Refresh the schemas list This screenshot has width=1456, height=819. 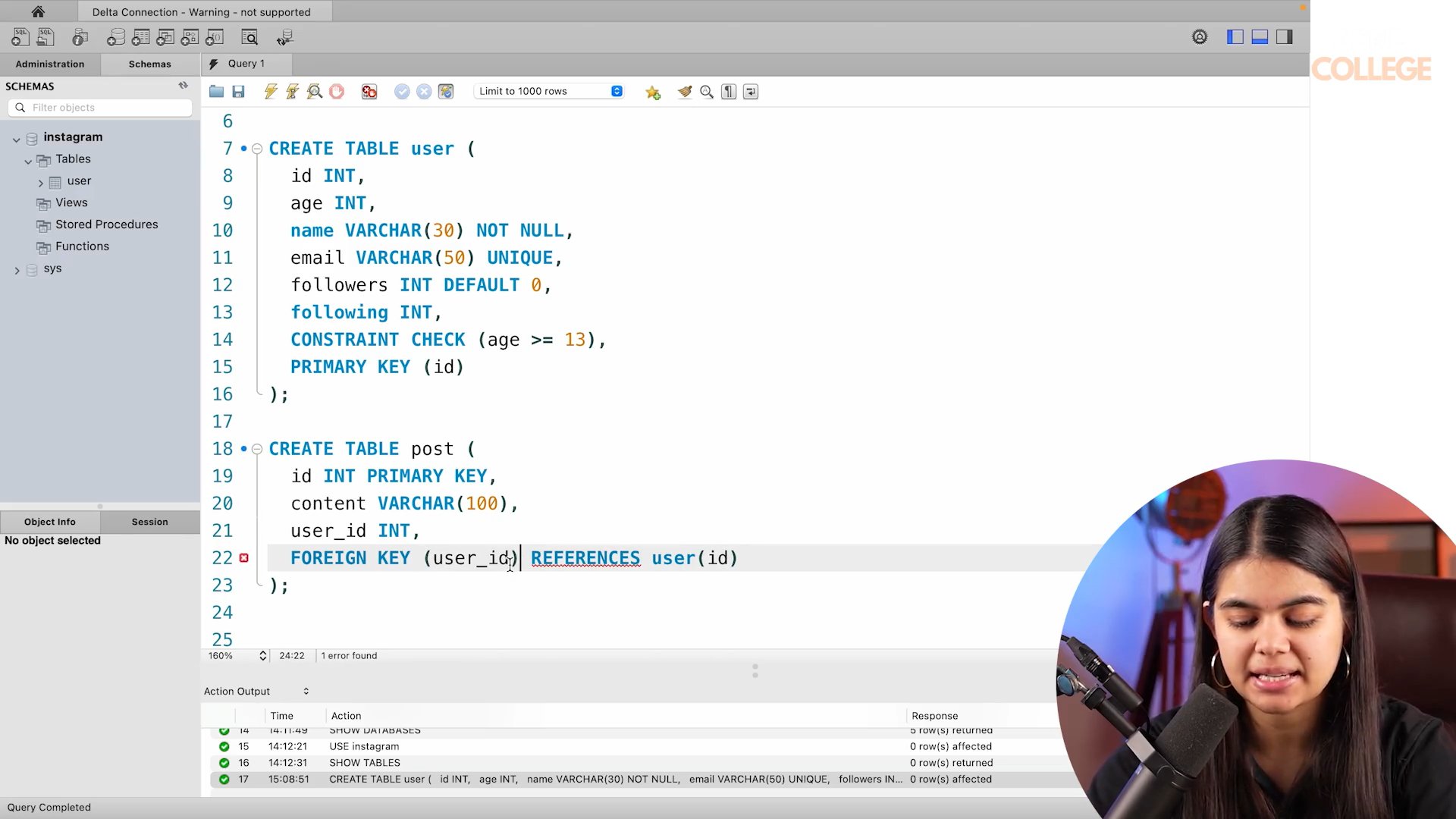(x=183, y=86)
